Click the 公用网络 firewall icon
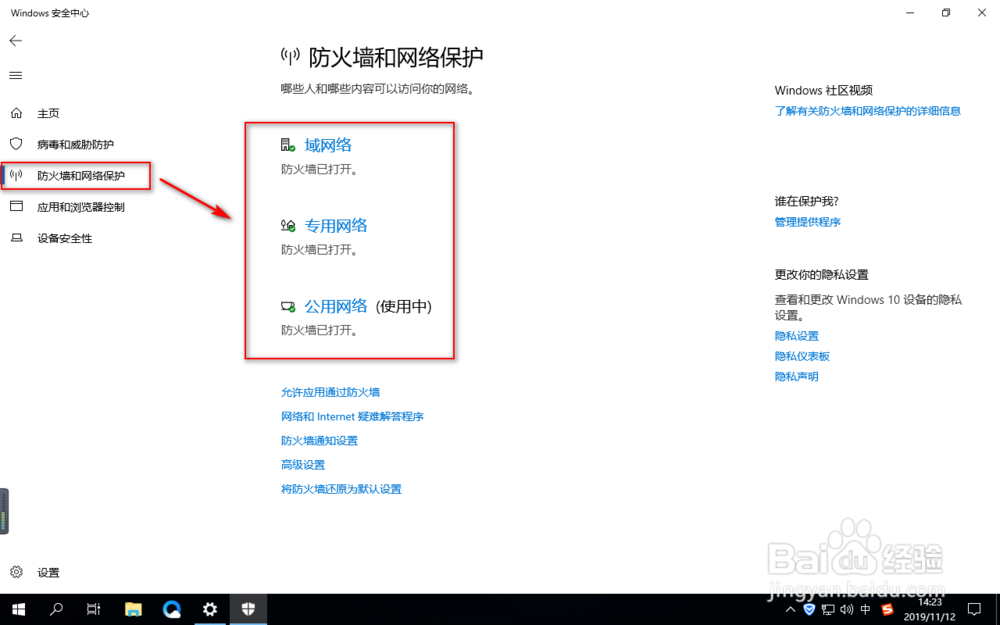1000x625 pixels. pyautogui.click(x=289, y=306)
